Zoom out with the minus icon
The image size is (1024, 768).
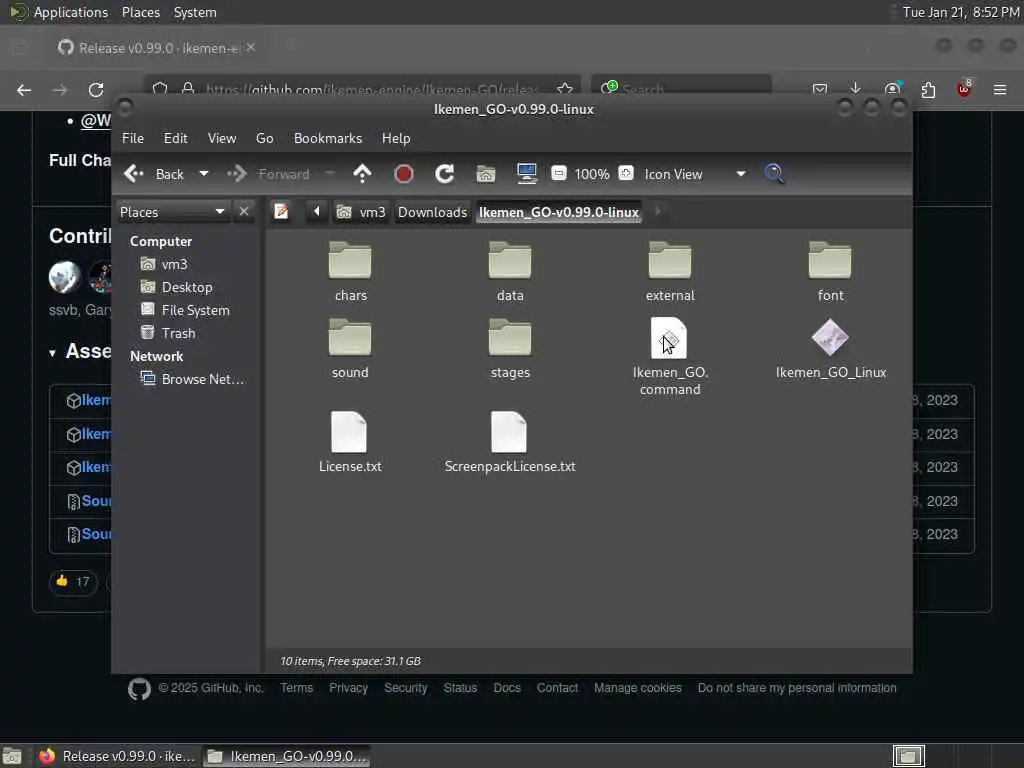(x=558, y=173)
